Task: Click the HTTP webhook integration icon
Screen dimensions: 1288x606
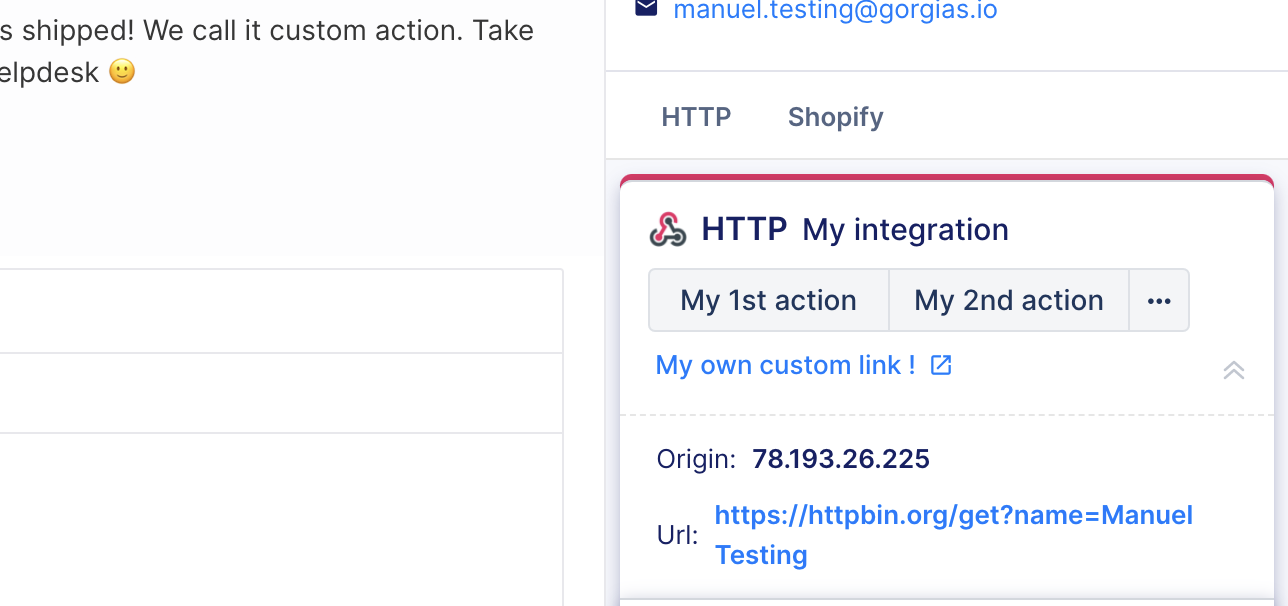Action: (x=668, y=229)
